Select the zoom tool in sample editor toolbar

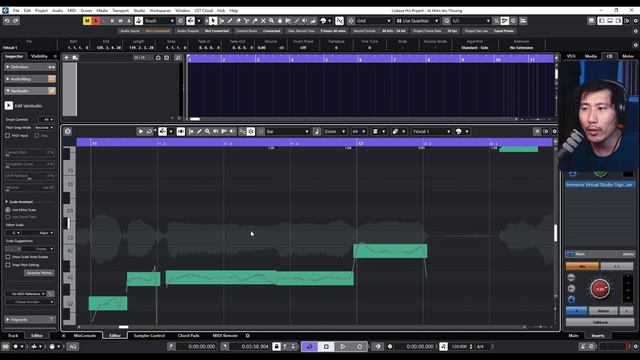click(x=207, y=131)
